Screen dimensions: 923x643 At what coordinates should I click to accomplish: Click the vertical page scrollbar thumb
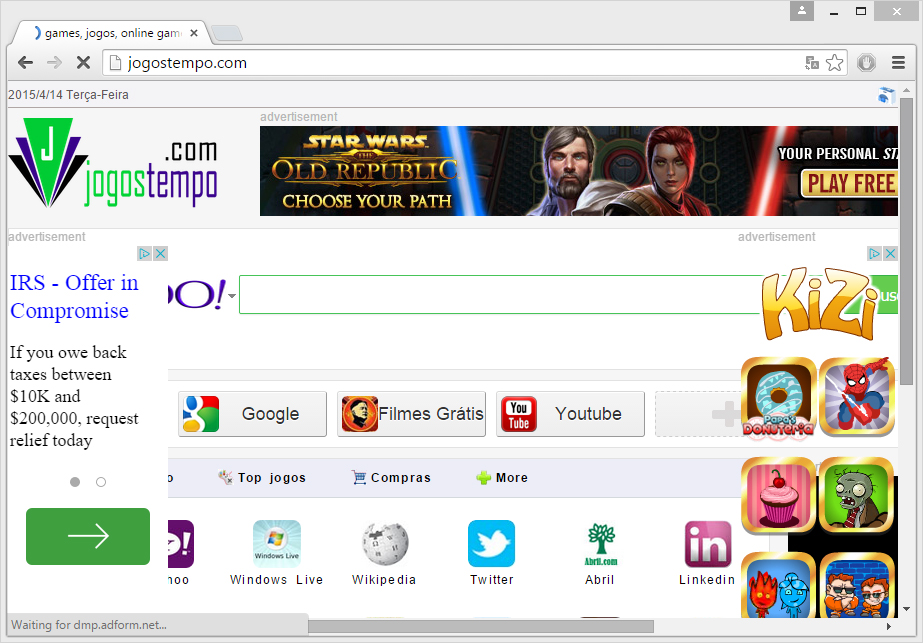click(x=907, y=241)
